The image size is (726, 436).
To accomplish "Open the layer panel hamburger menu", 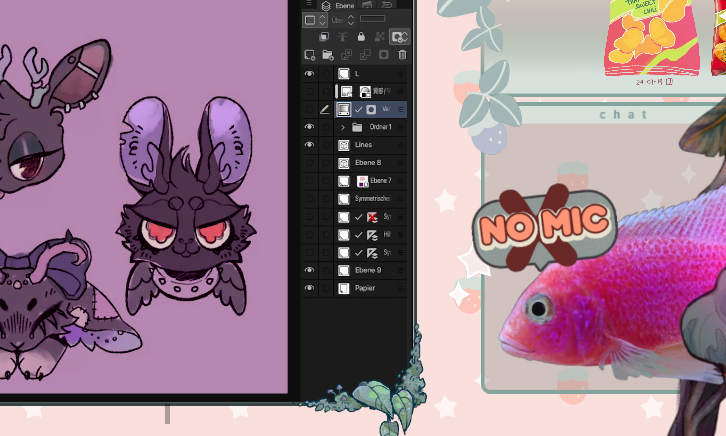I will click(x=309, y=5).
